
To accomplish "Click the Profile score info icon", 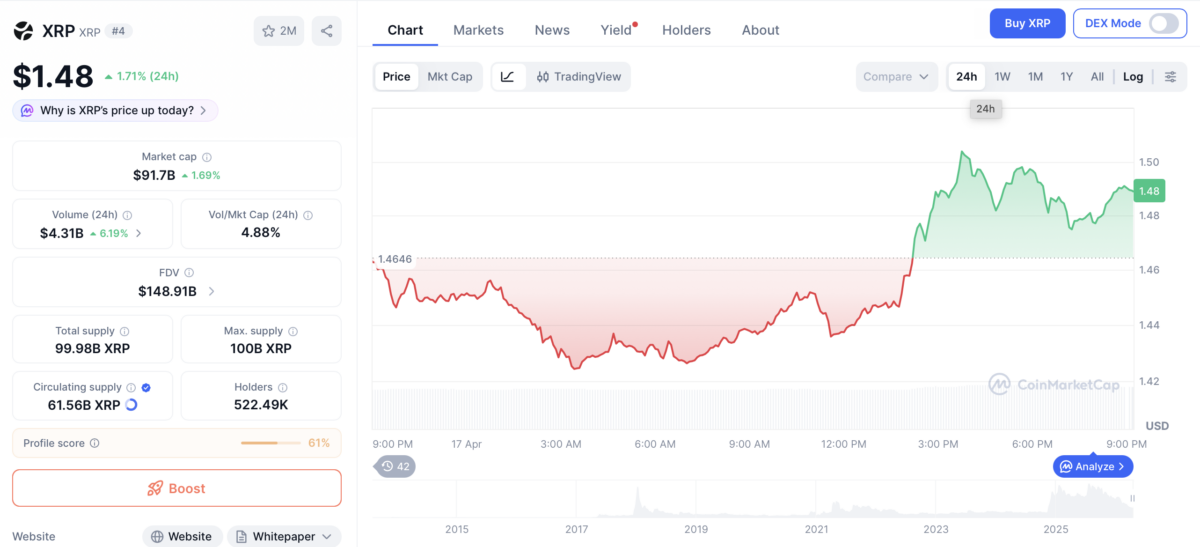I will pos(94,443).
